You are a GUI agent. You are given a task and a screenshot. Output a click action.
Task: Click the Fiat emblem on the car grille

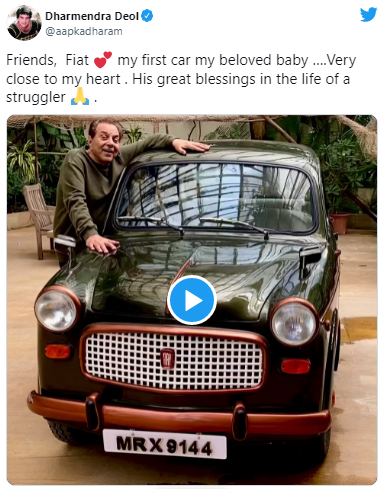click(167, 358)
